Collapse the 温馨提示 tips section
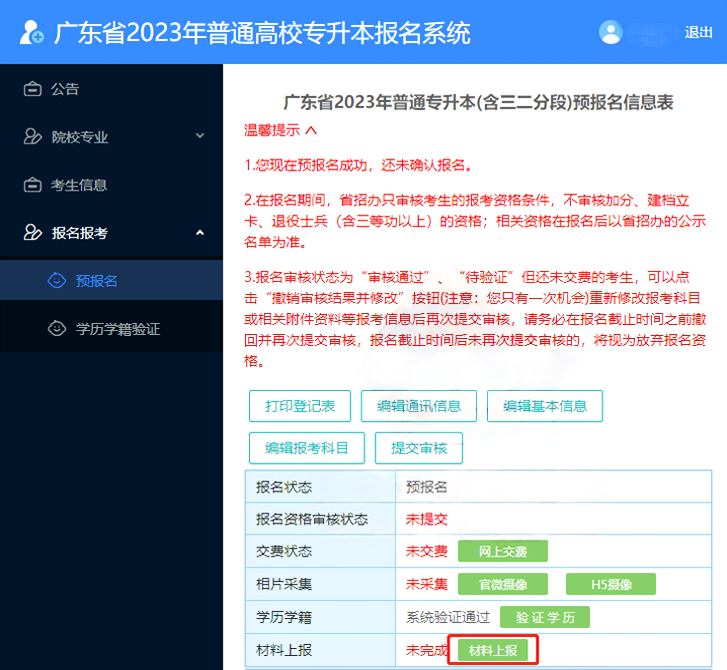Viewport: 727px width, 670px height. [310, 130]
